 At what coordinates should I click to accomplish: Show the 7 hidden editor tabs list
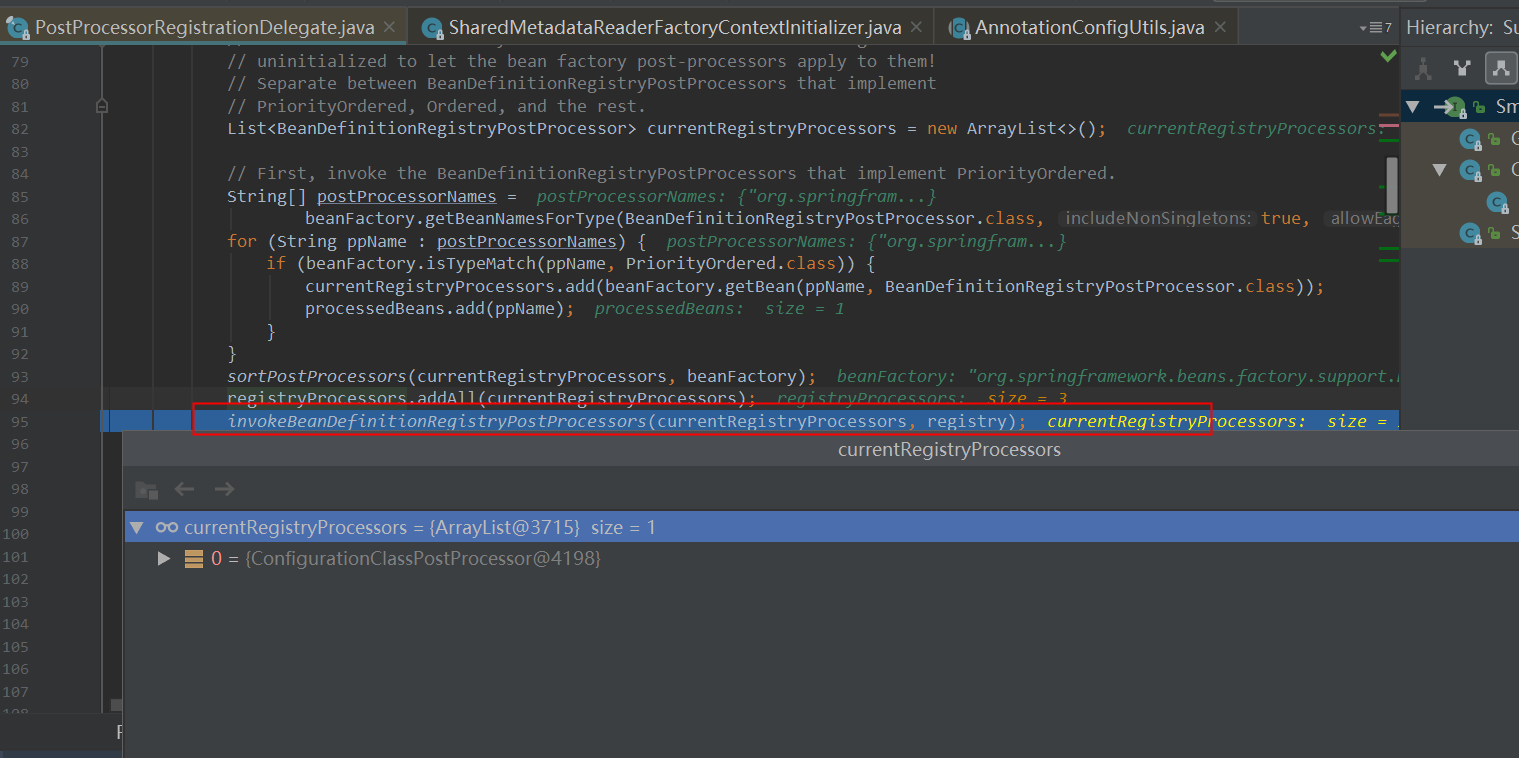(1376, 27)
